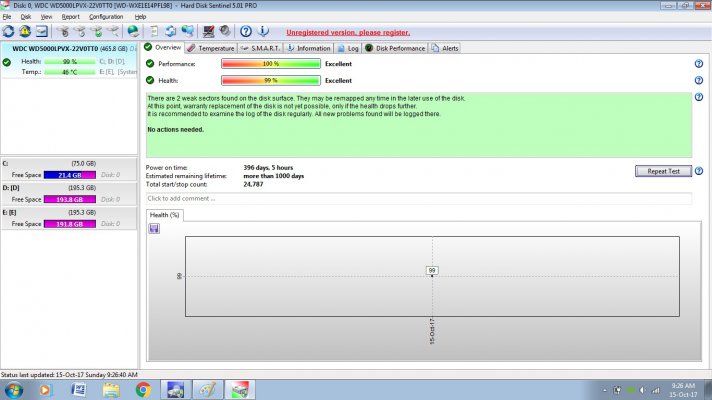The width and height of the screenshot is (712, 400).
Task: Open the Configuration menu
Action: point(106,17)
